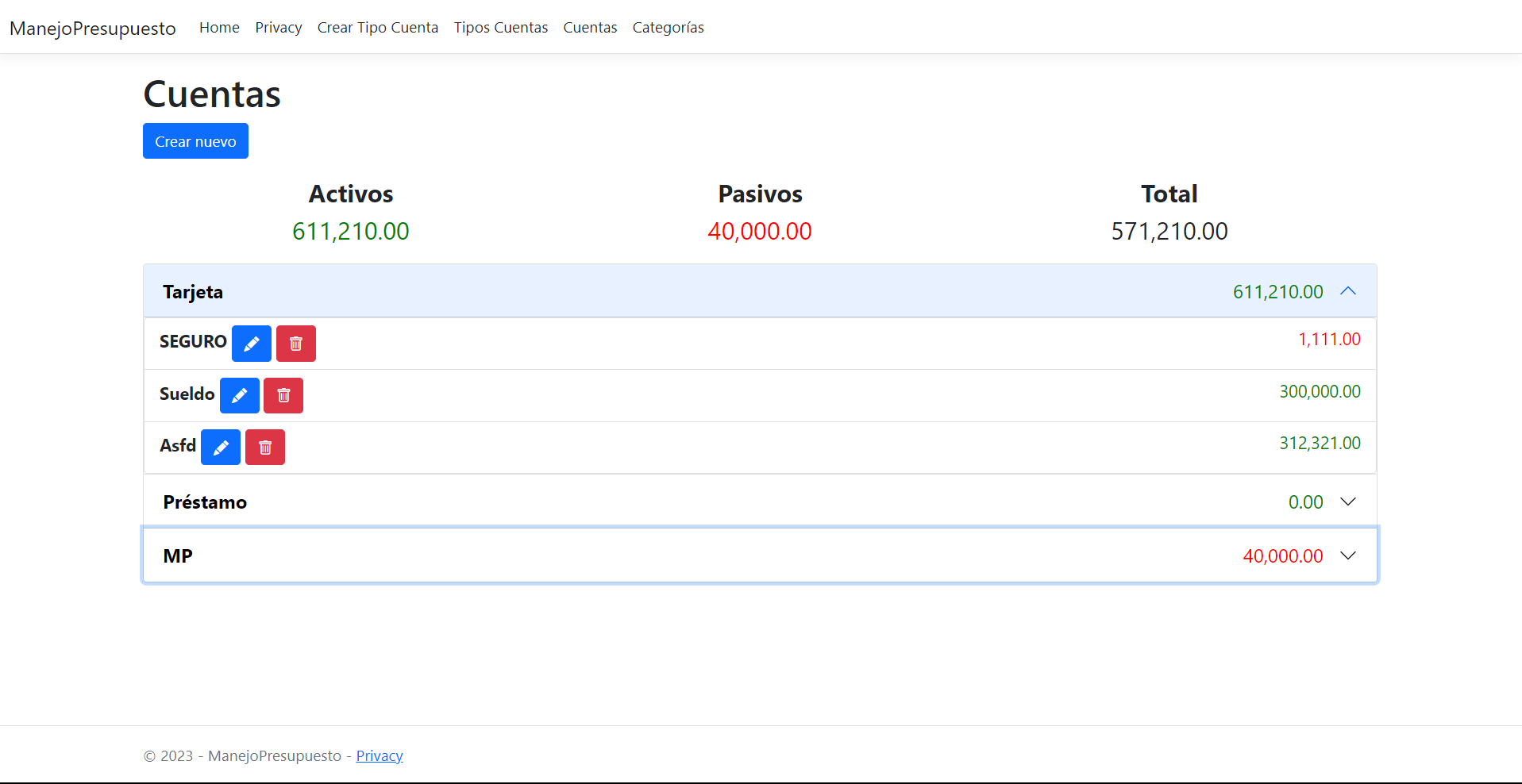The image size is (1522, 784).
Task: Edit the Asfd account with pencil icon
Action: coord(221,448)
